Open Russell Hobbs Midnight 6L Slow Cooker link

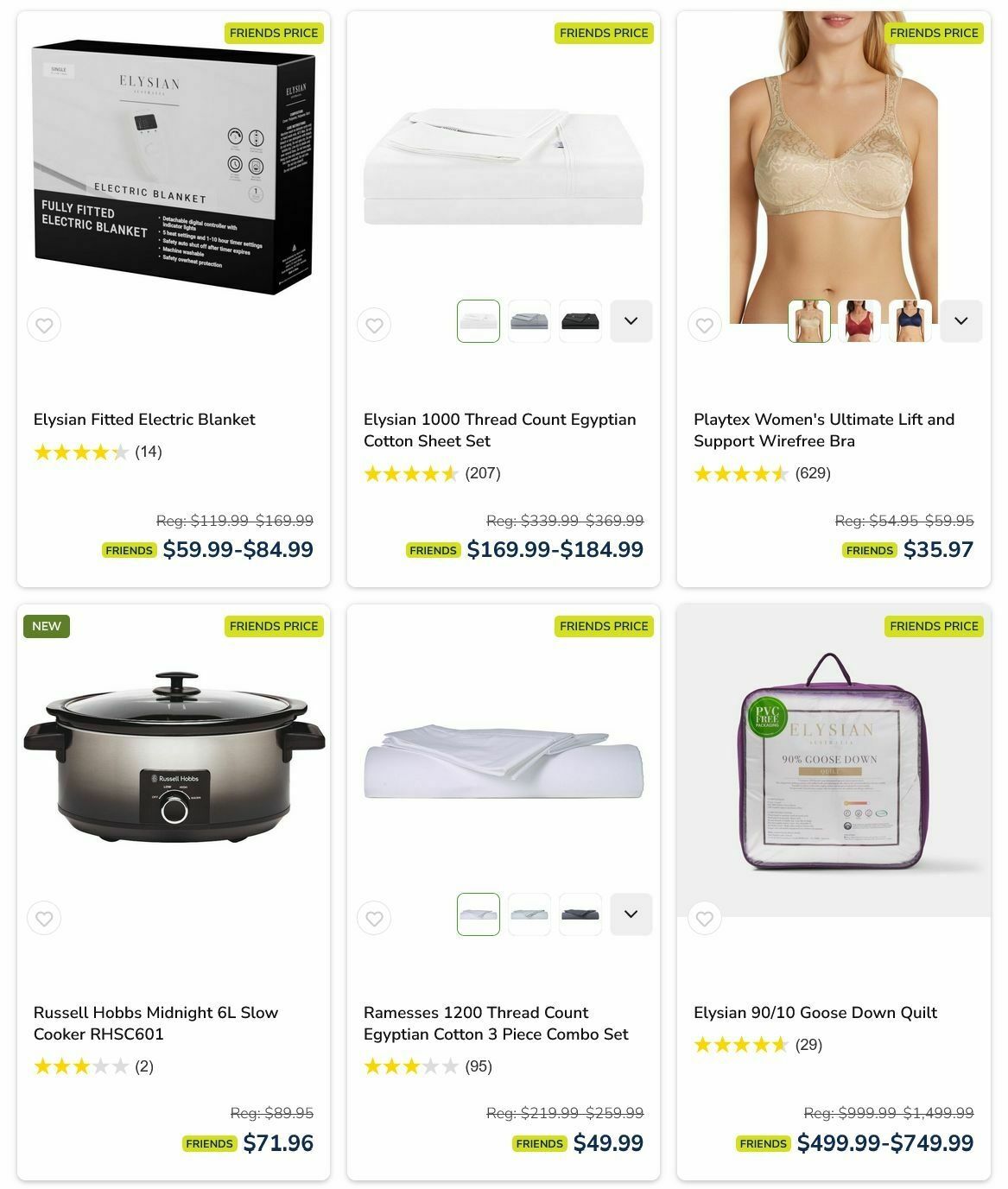pos(155,1023)
